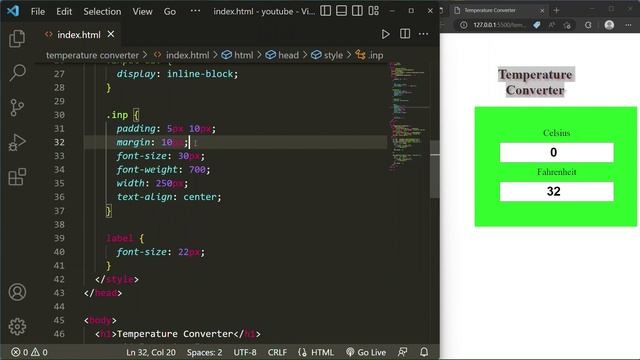
Task: Click 'text-align' on line 36
Action: 144,197
